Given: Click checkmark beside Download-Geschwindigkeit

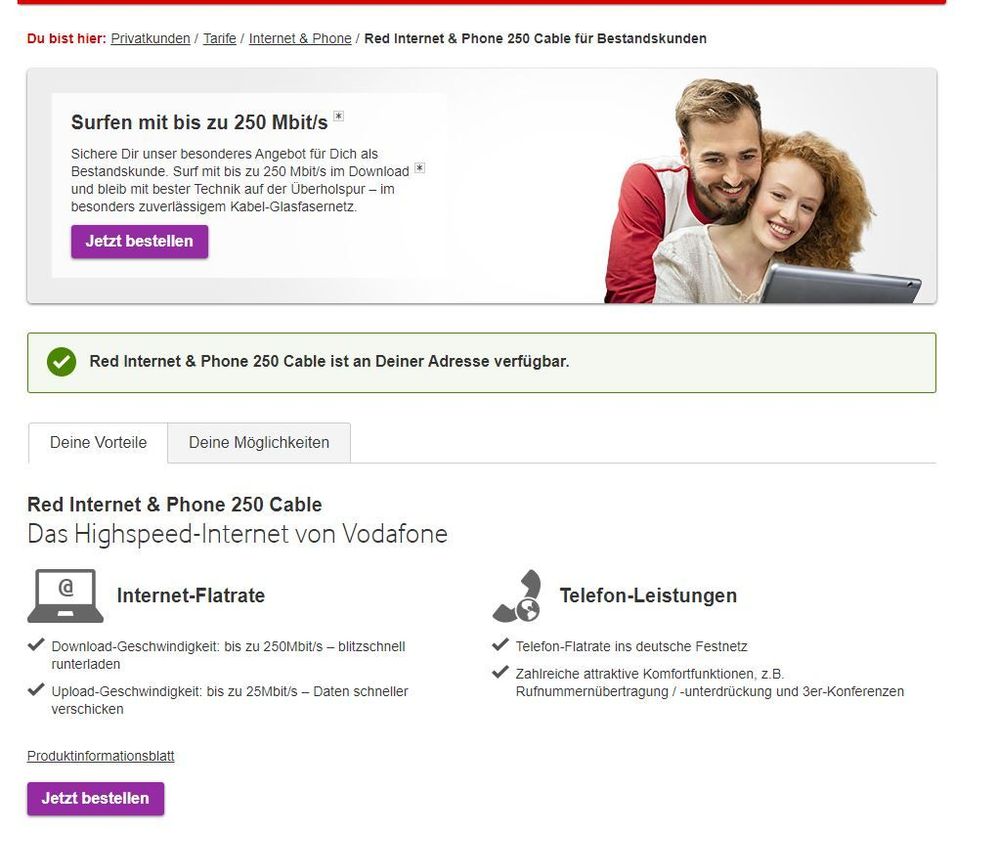Looking at the screenshot, I should tap(36, 645).
